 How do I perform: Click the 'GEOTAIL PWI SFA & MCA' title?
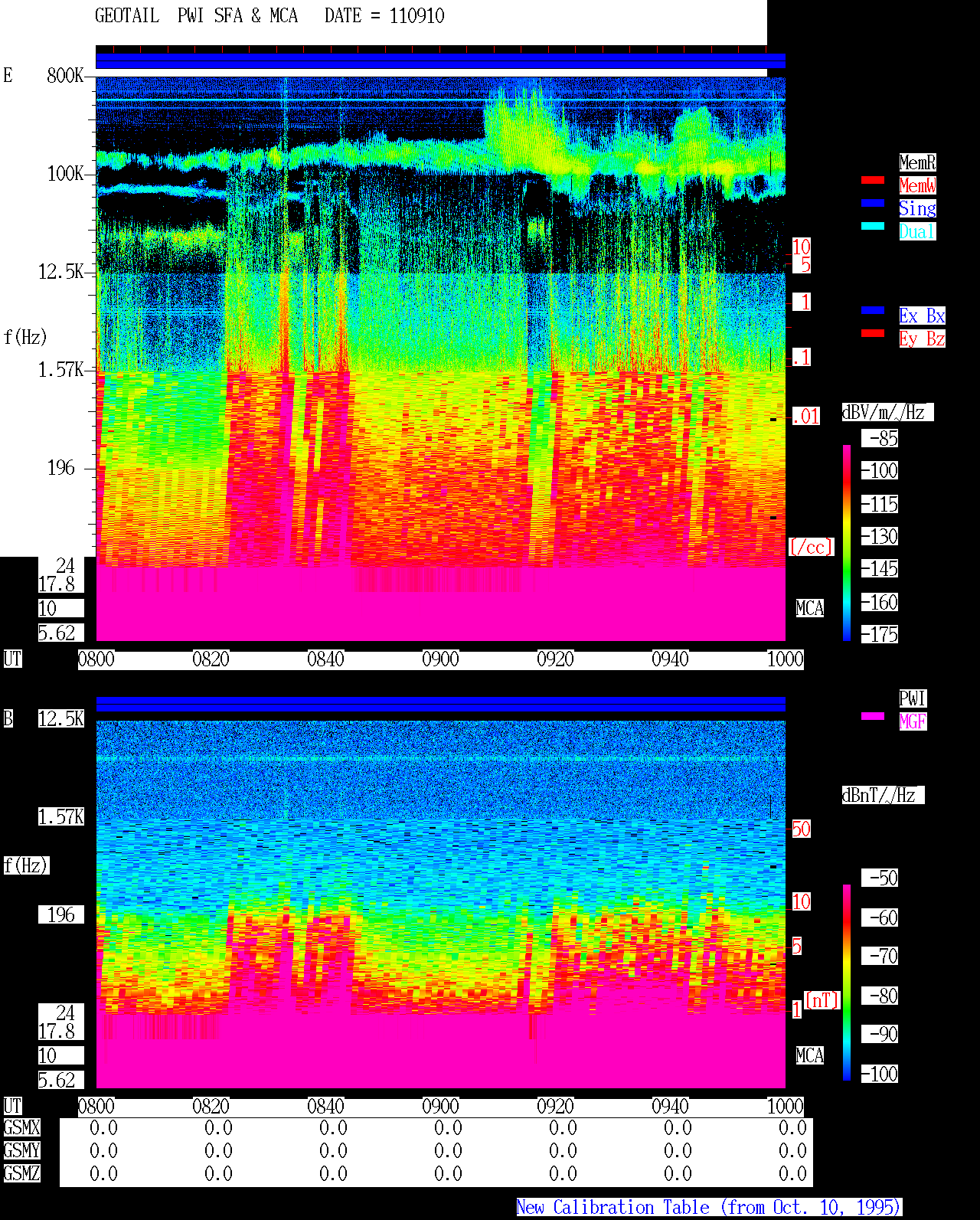[196, 16]
